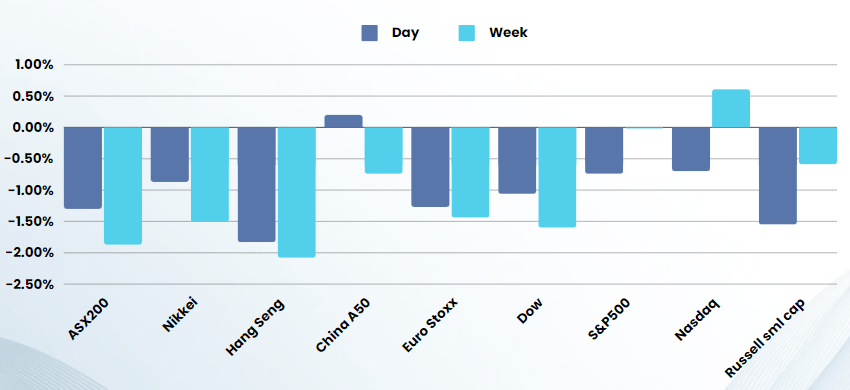Click the light blue Week legend swatch
Viewport: 850px width, 390px height.
(466, 33)
